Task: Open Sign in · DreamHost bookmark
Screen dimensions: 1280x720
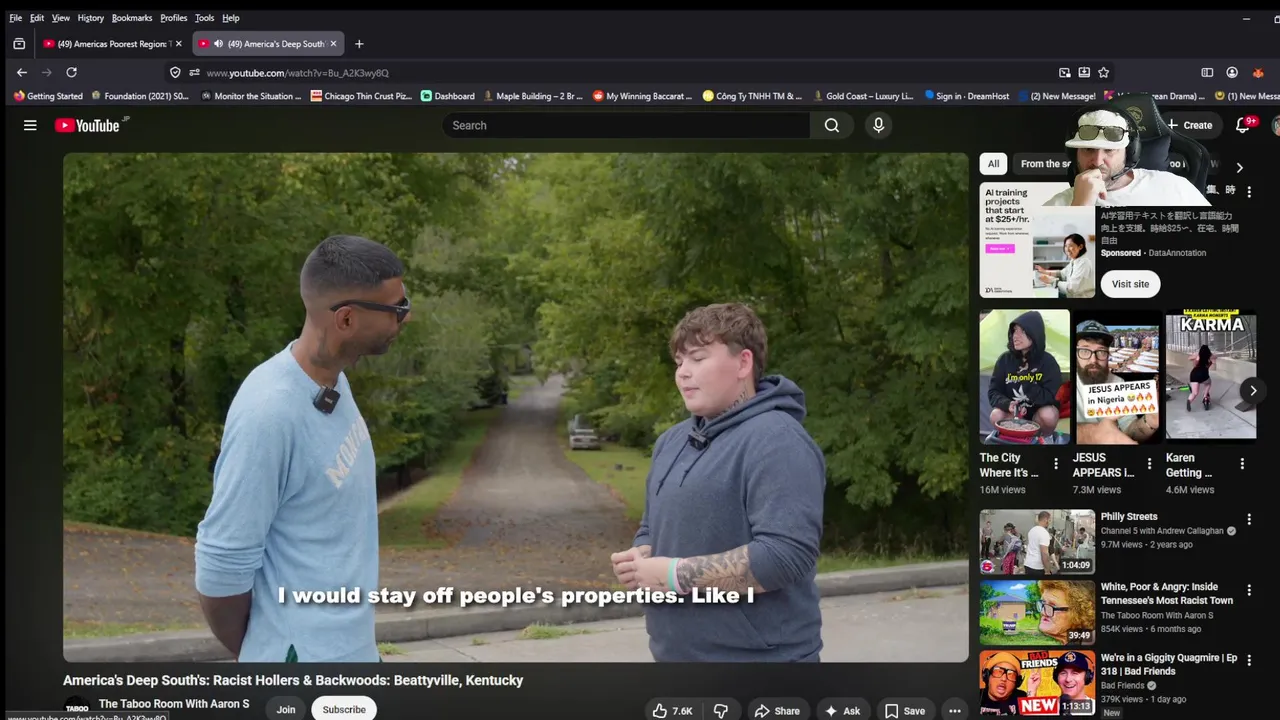Action: (966, 96)
